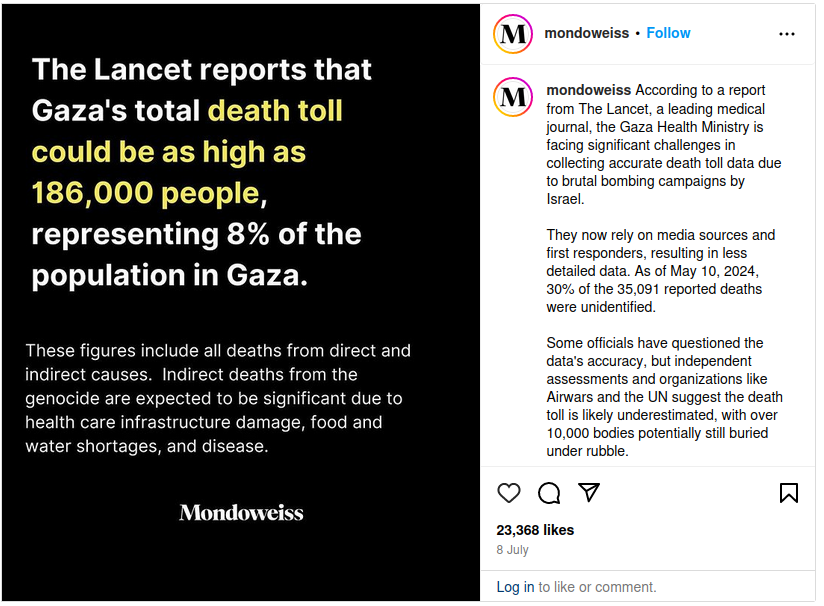This screenshot has width=824, height=606.
Task: Follow the mondoweiss account
Action: point(668,33)
